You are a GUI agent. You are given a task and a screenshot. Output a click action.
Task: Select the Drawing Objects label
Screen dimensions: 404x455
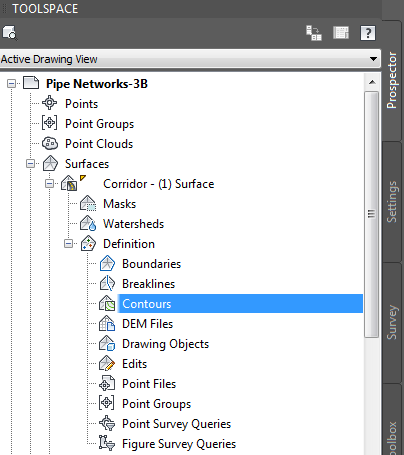[166, 344]
